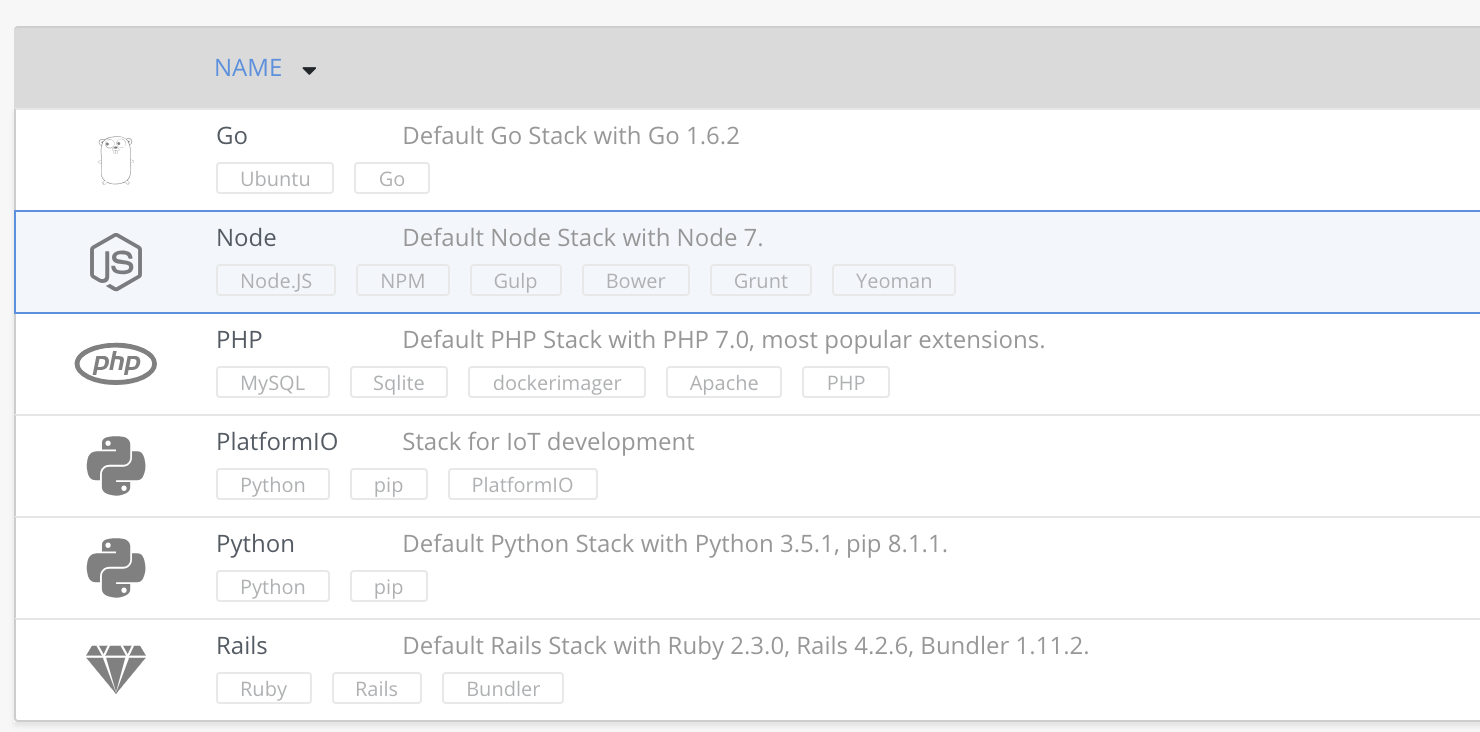Click the pip tag in Python row
Viewport: 1480px width, 732px height.
[x=389, y=587]
